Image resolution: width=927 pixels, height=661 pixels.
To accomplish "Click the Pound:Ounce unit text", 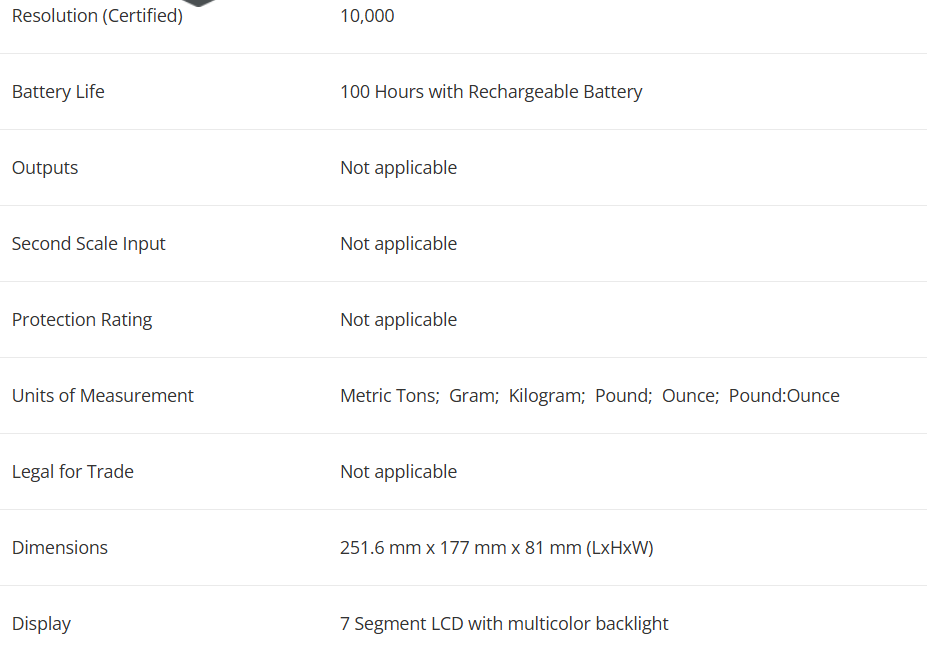I will point(784,396).
